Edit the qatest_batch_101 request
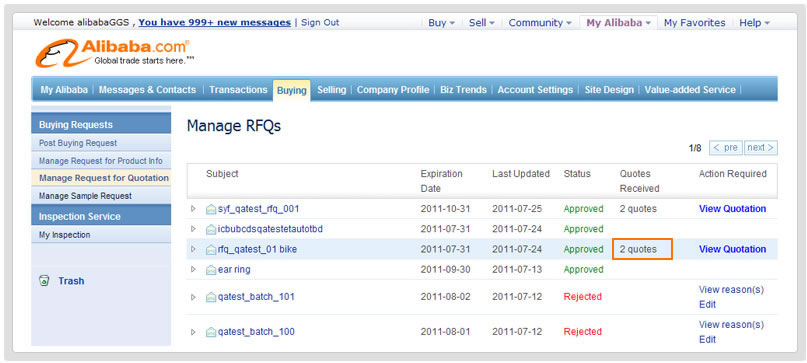The width and height of the screenshot is (807, 363). (x=707, y=304)
